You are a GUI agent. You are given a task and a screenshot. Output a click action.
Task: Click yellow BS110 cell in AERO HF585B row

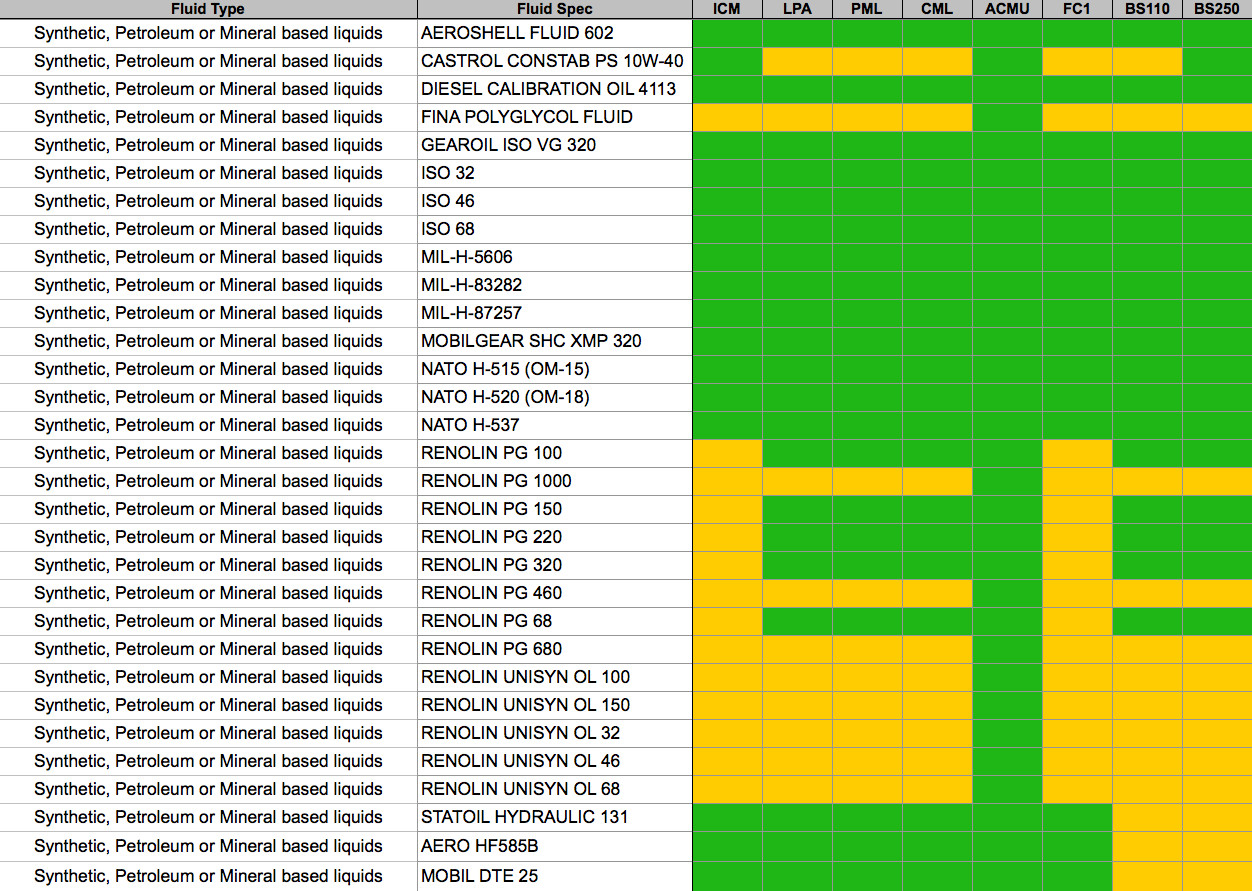pyautogui.click(x=1147, y=846)
